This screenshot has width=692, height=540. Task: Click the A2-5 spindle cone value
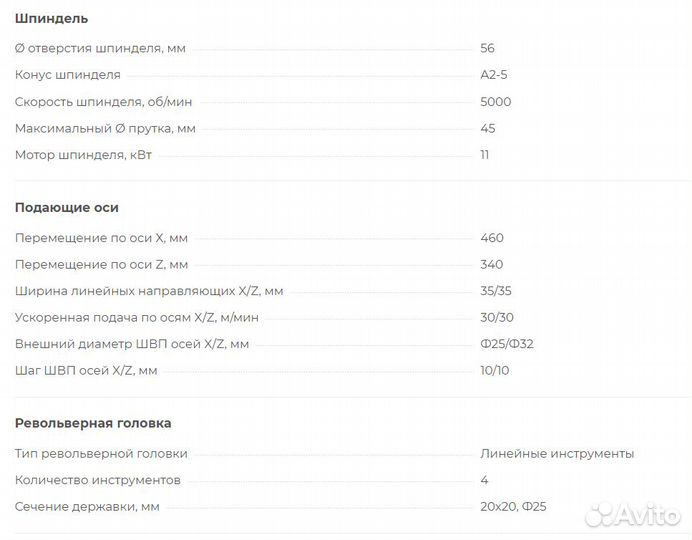pyautogui.click(x=495, y=75)
